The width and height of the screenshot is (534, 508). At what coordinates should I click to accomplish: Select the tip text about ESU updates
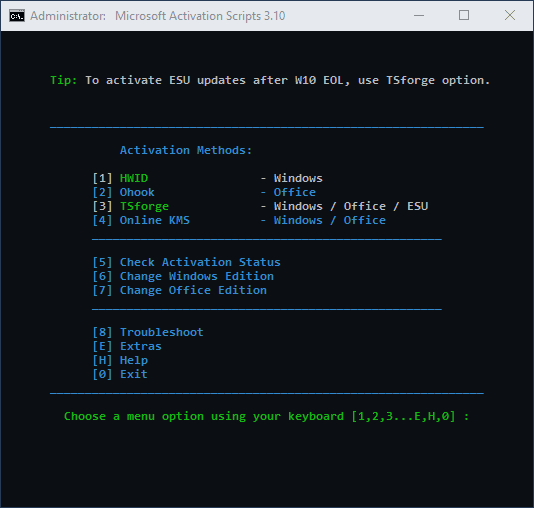[287, 81]
